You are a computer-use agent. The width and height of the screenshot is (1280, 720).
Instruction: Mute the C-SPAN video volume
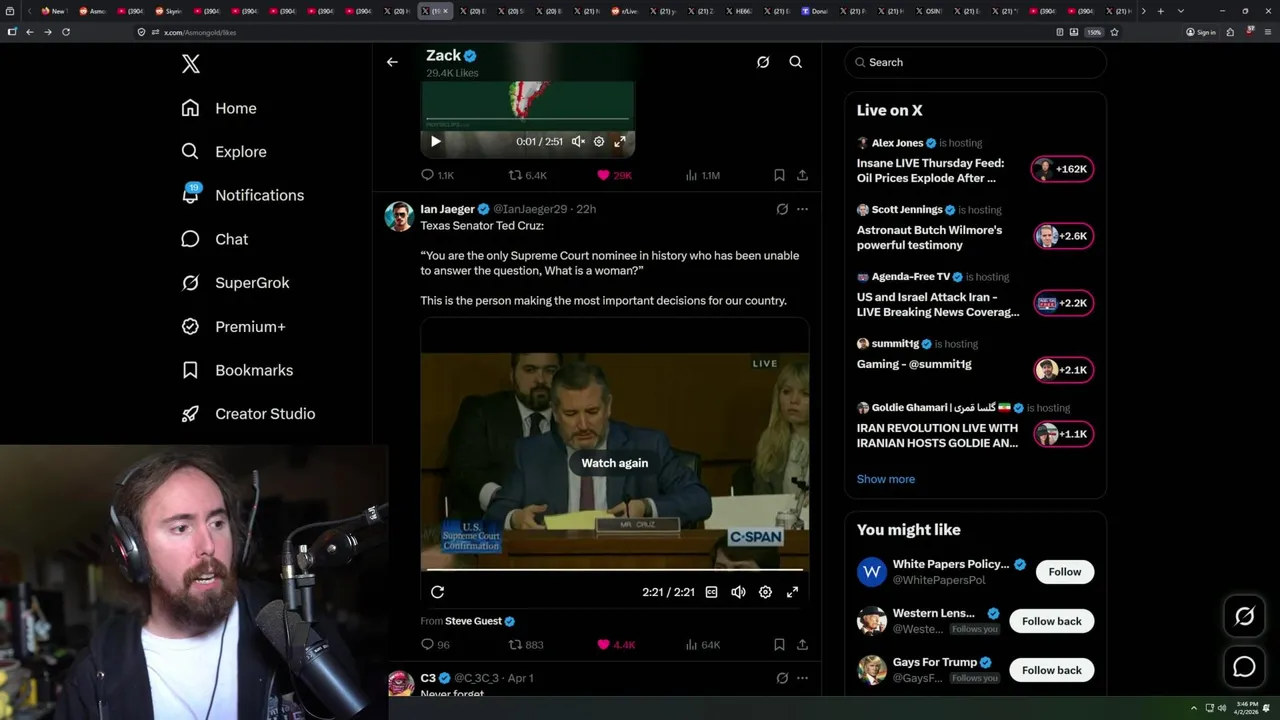[738, 592]
